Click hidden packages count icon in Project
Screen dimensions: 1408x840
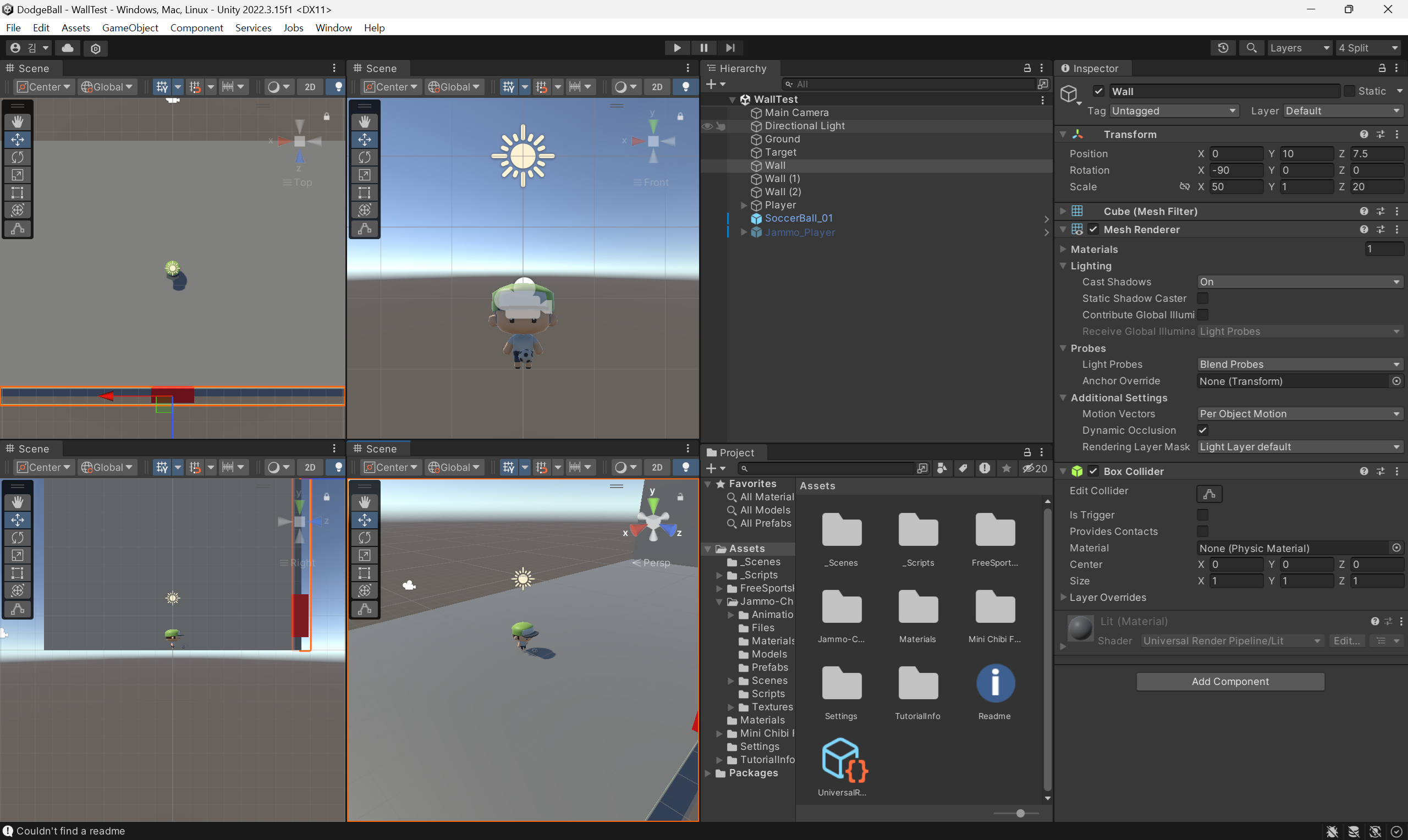point(1035,468)
